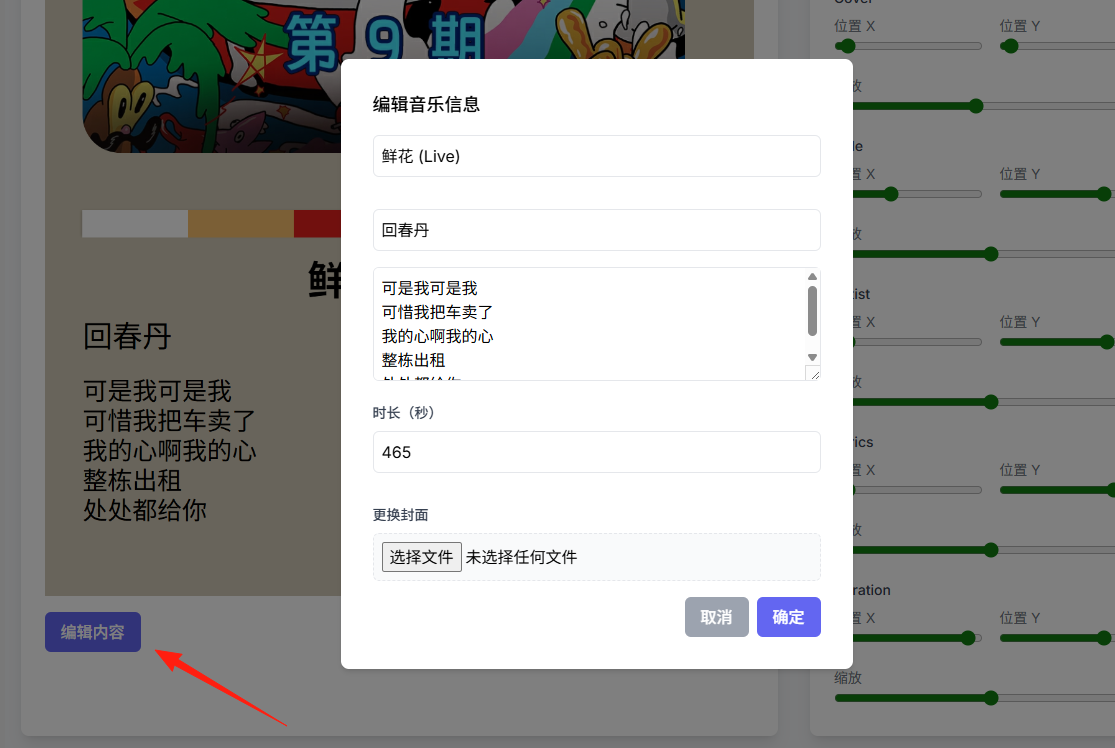
Task: Click the bottom 缩放 slider handle
Action: (991, 698)
